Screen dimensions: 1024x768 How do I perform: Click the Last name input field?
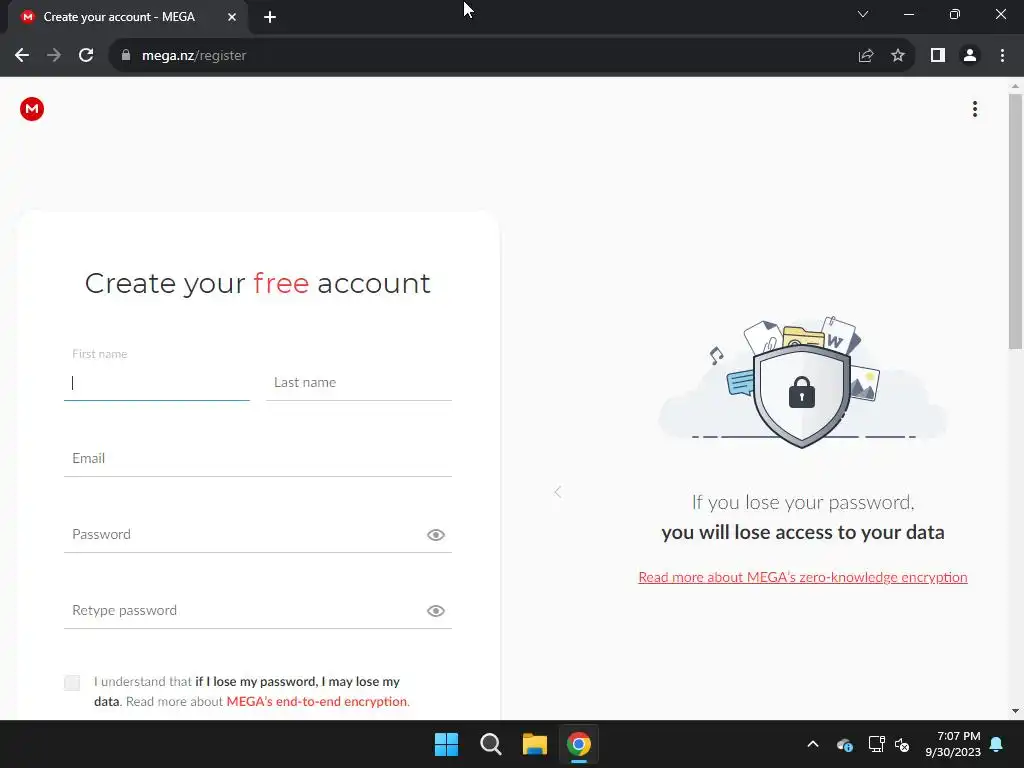coord(359,383)
